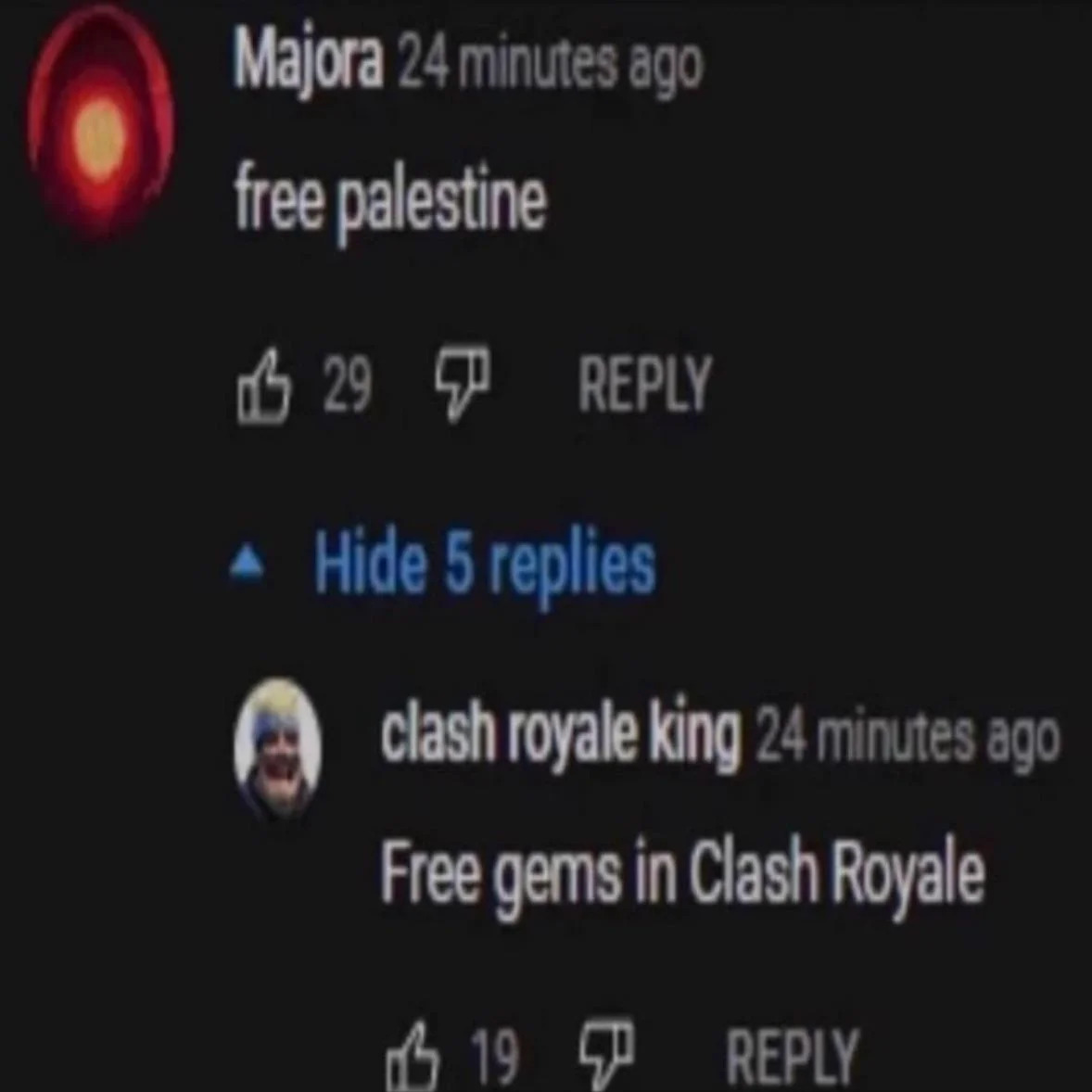Dislike Majora's comment with thumbs down
The height and width of the screenshot is (1092, 1092).
click(x=463, y=385)
